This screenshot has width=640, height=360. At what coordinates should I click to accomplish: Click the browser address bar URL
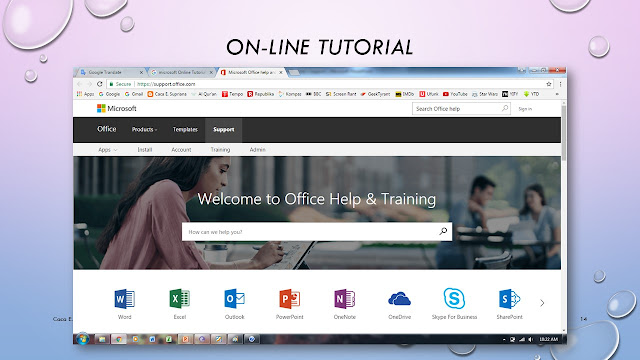(x=166, y=84)
